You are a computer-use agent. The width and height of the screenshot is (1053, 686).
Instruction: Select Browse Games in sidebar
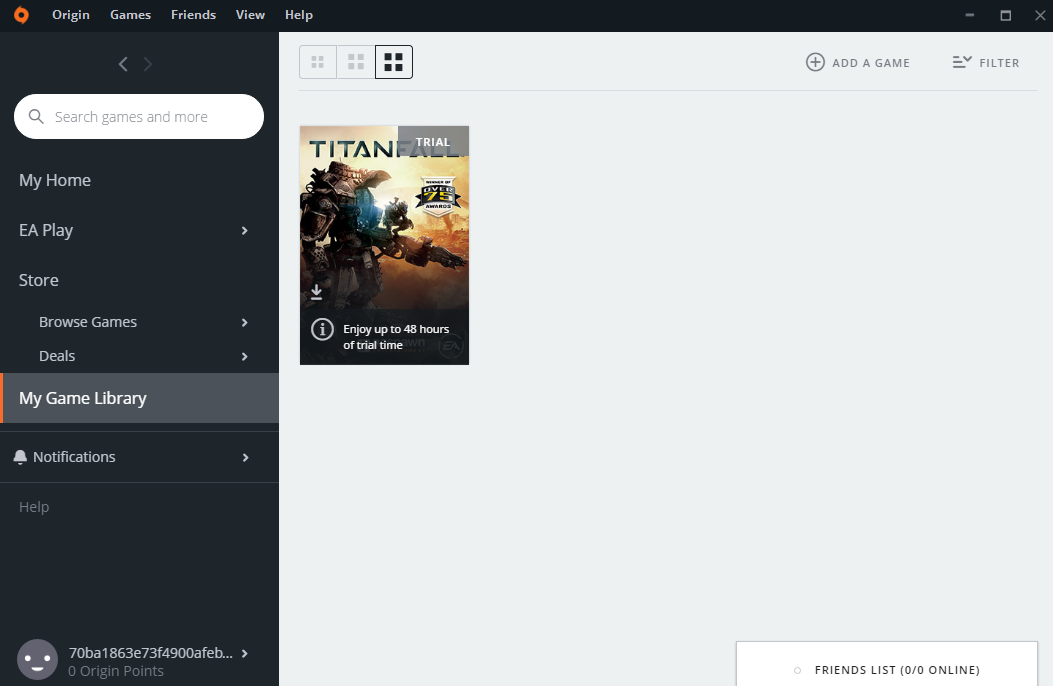coord(88,322)
